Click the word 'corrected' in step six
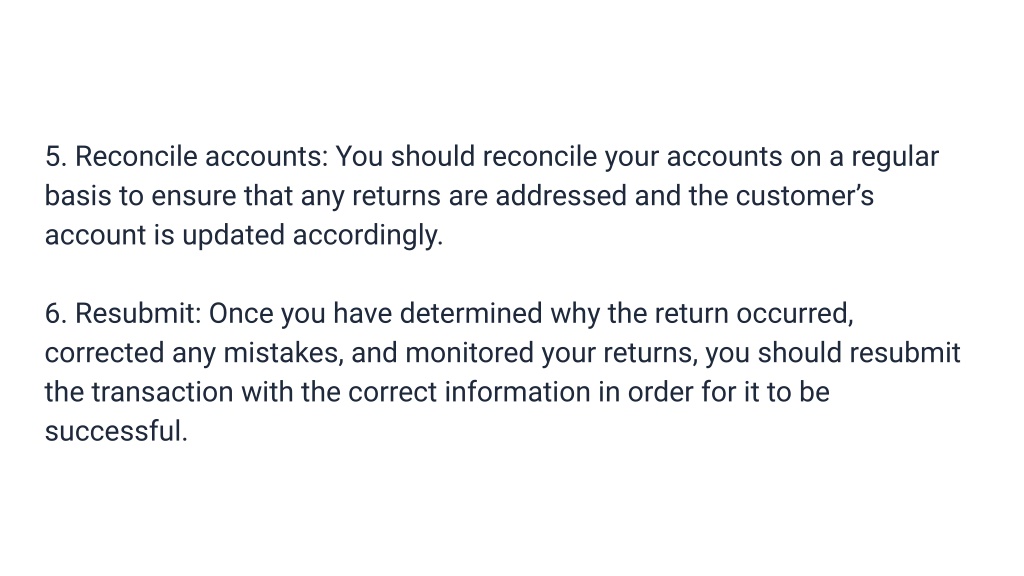 [104, 353]
